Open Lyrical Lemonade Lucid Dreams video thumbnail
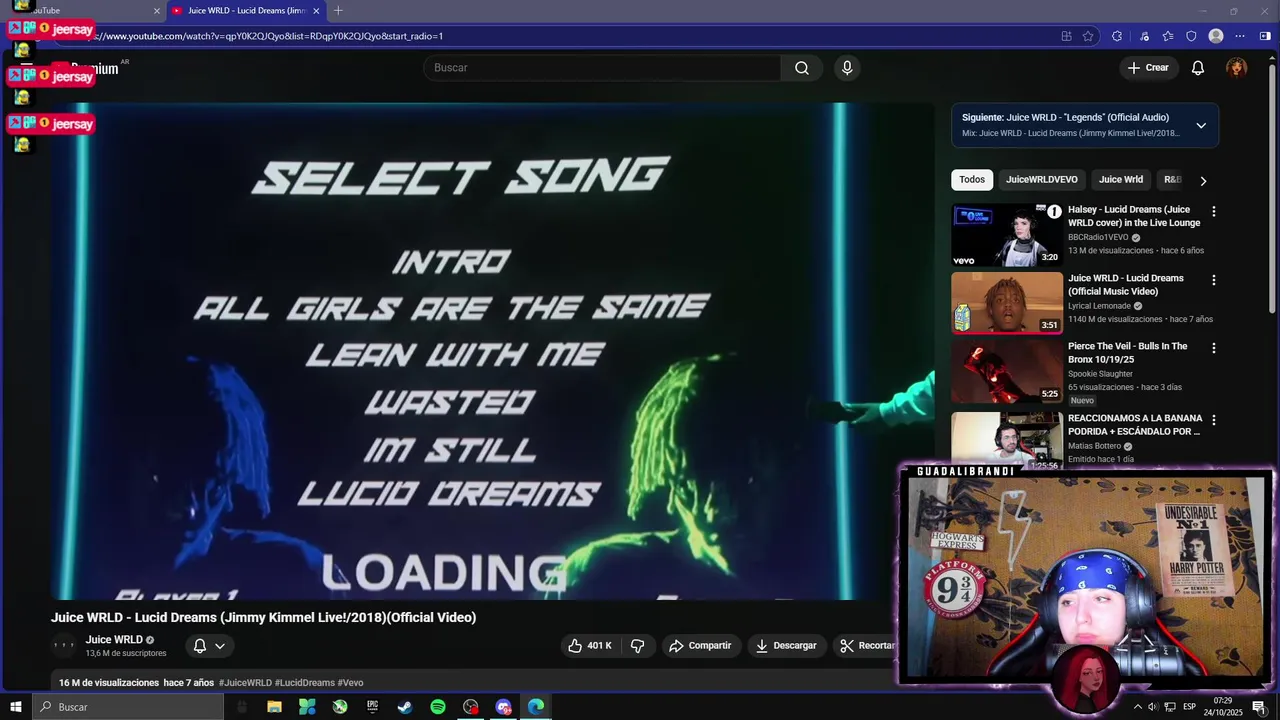 [1006, 303]
